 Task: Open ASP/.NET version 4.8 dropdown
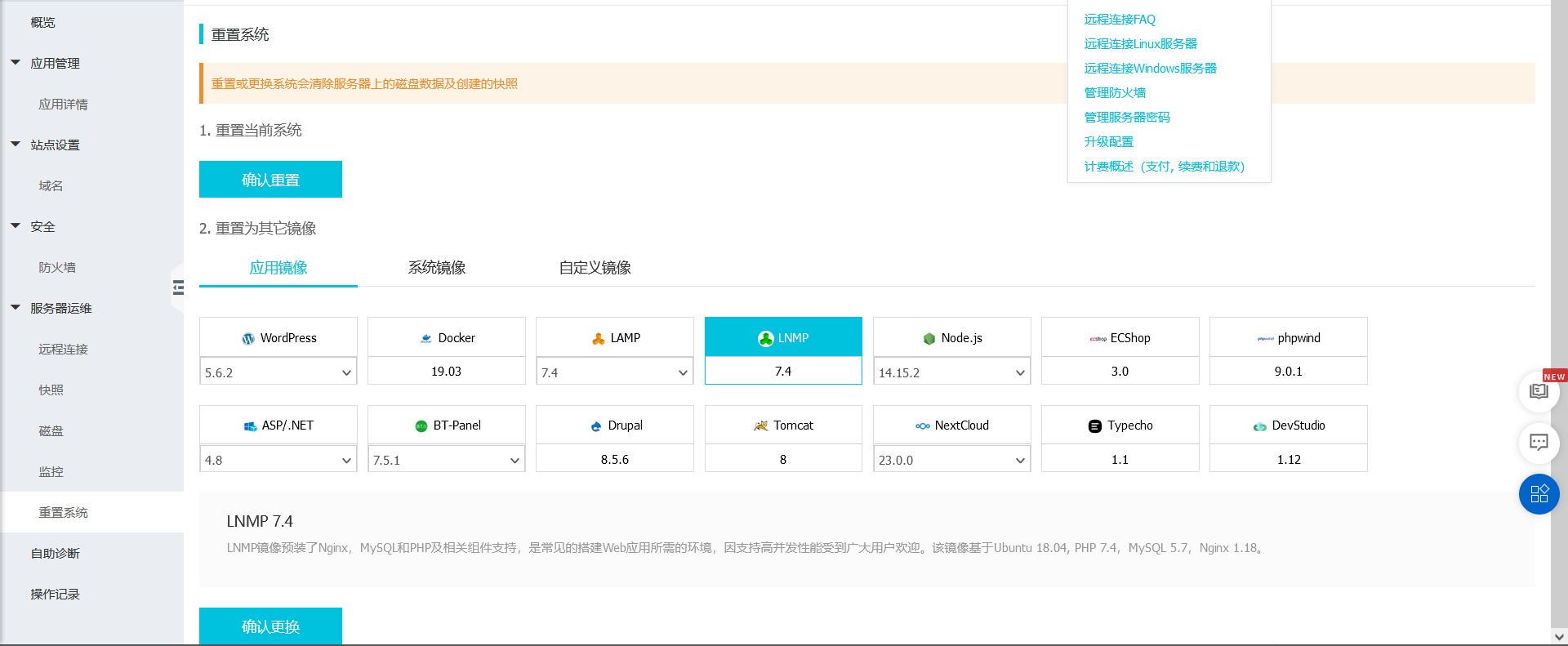click(278, 460)
